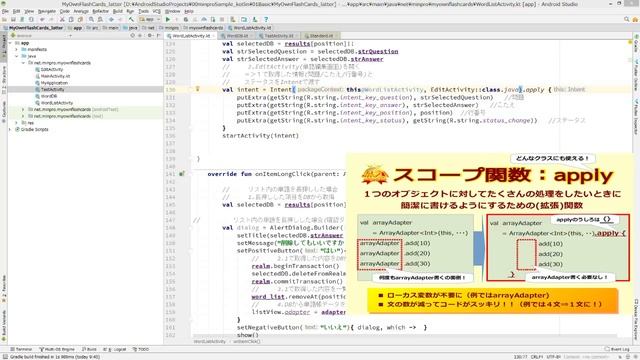Screen dimensions: 640x360
Task: Open the Build menu
Action: coord(118,11)
